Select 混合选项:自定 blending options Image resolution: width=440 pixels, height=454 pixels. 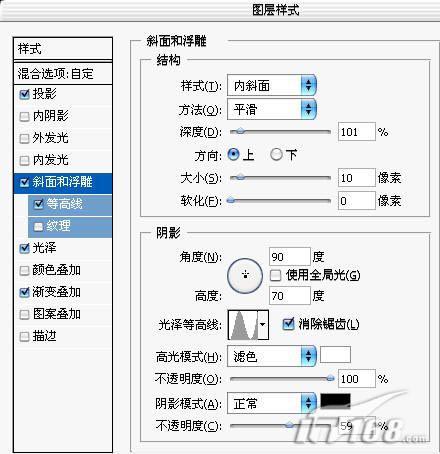pos(63,74)
